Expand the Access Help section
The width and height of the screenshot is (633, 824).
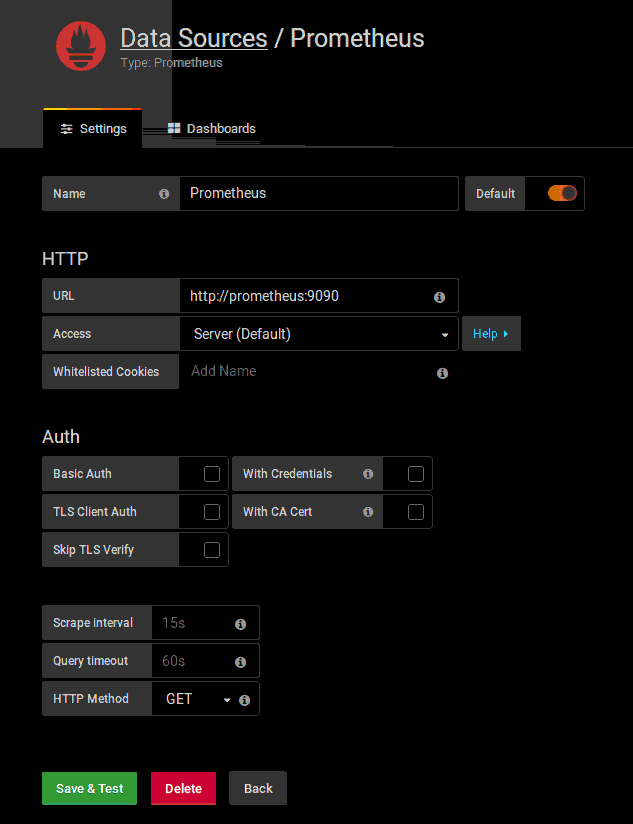coord(490,334)
